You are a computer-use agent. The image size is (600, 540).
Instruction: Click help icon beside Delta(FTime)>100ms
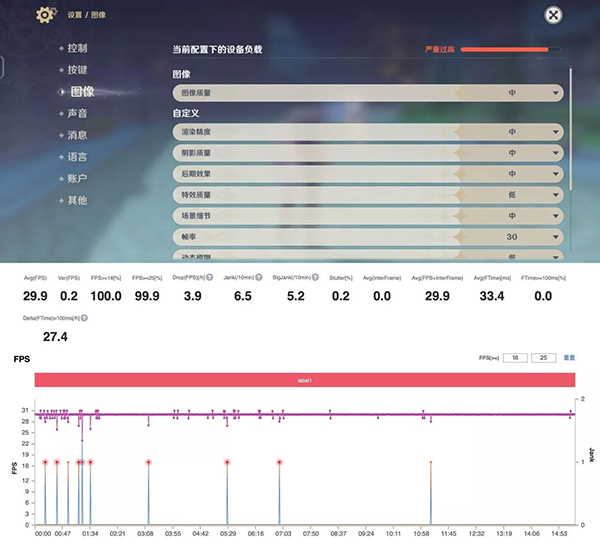(84, 318)
